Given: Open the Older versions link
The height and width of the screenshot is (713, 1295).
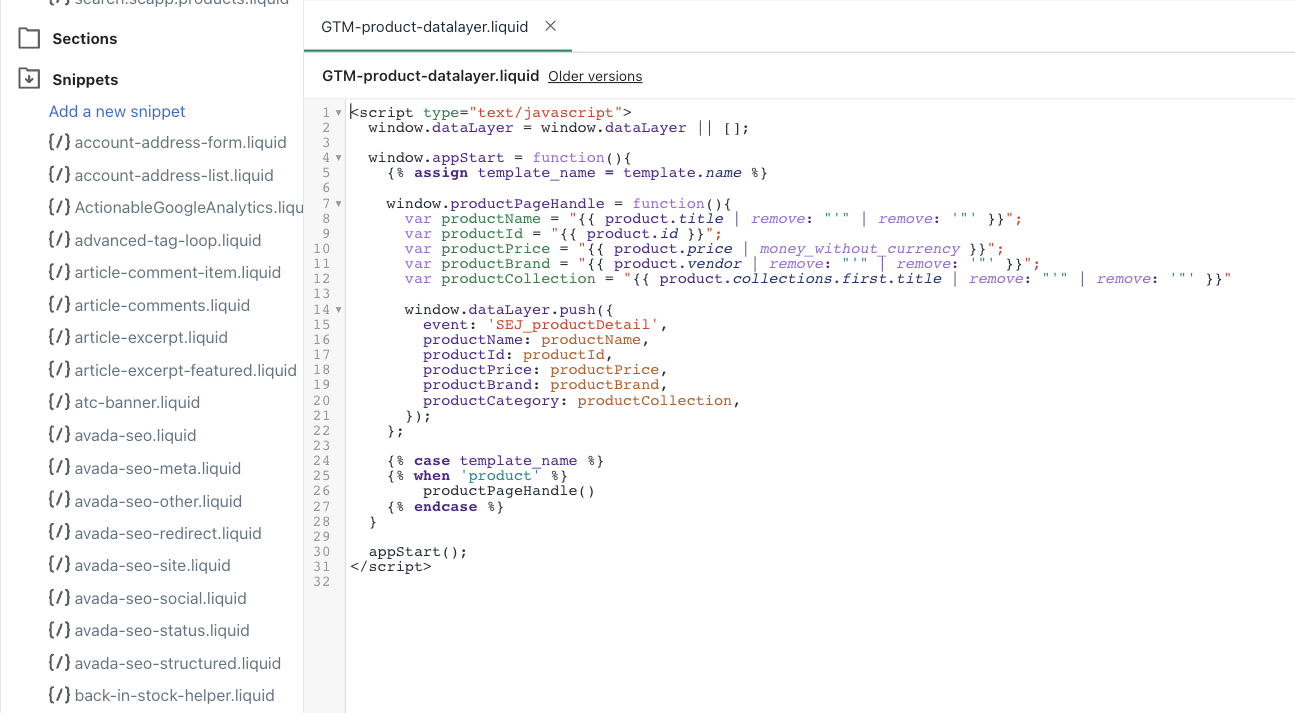Looking at the screenshot, I should point(594,75).
